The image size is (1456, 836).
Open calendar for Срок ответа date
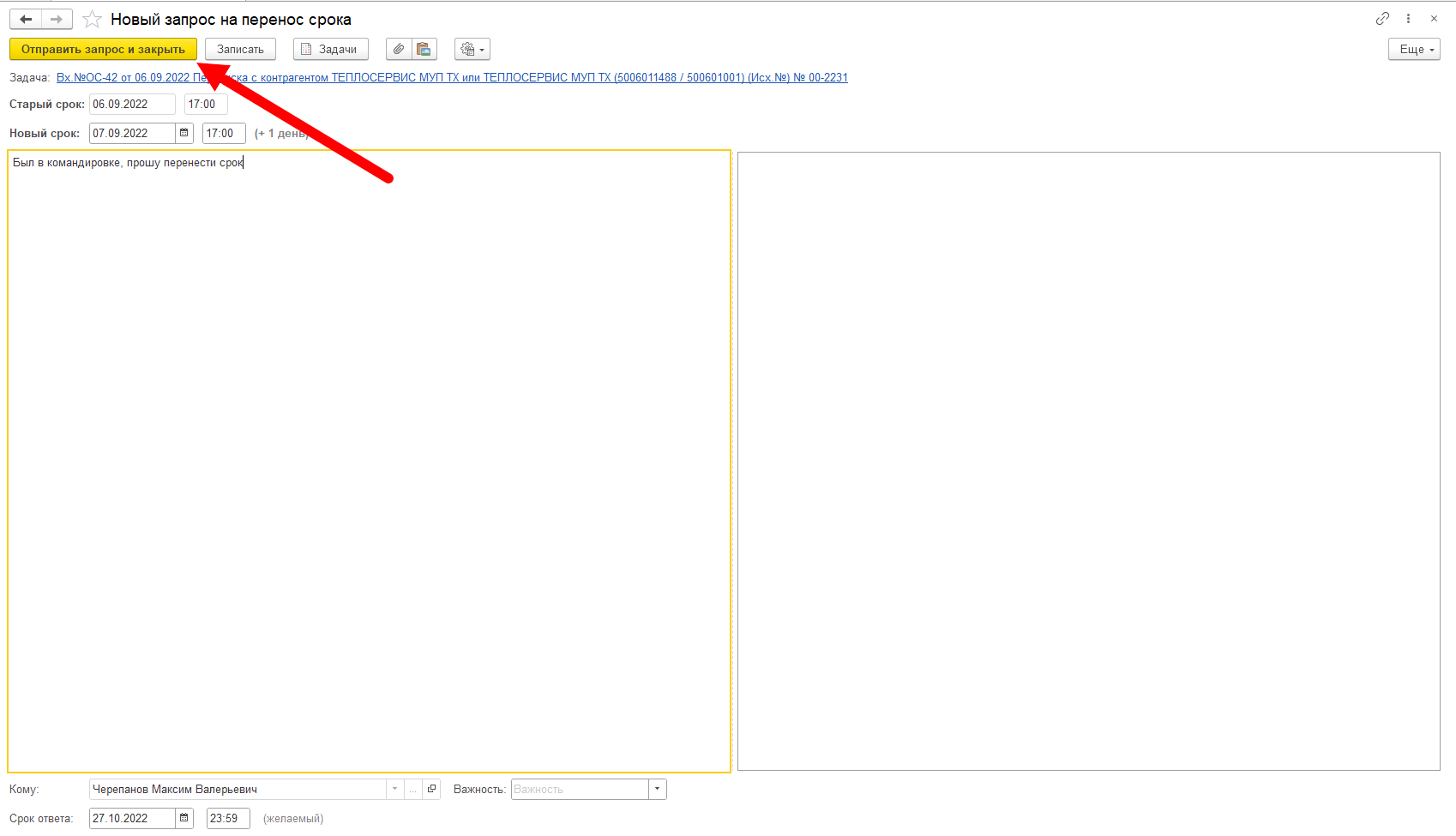(184, 818)
